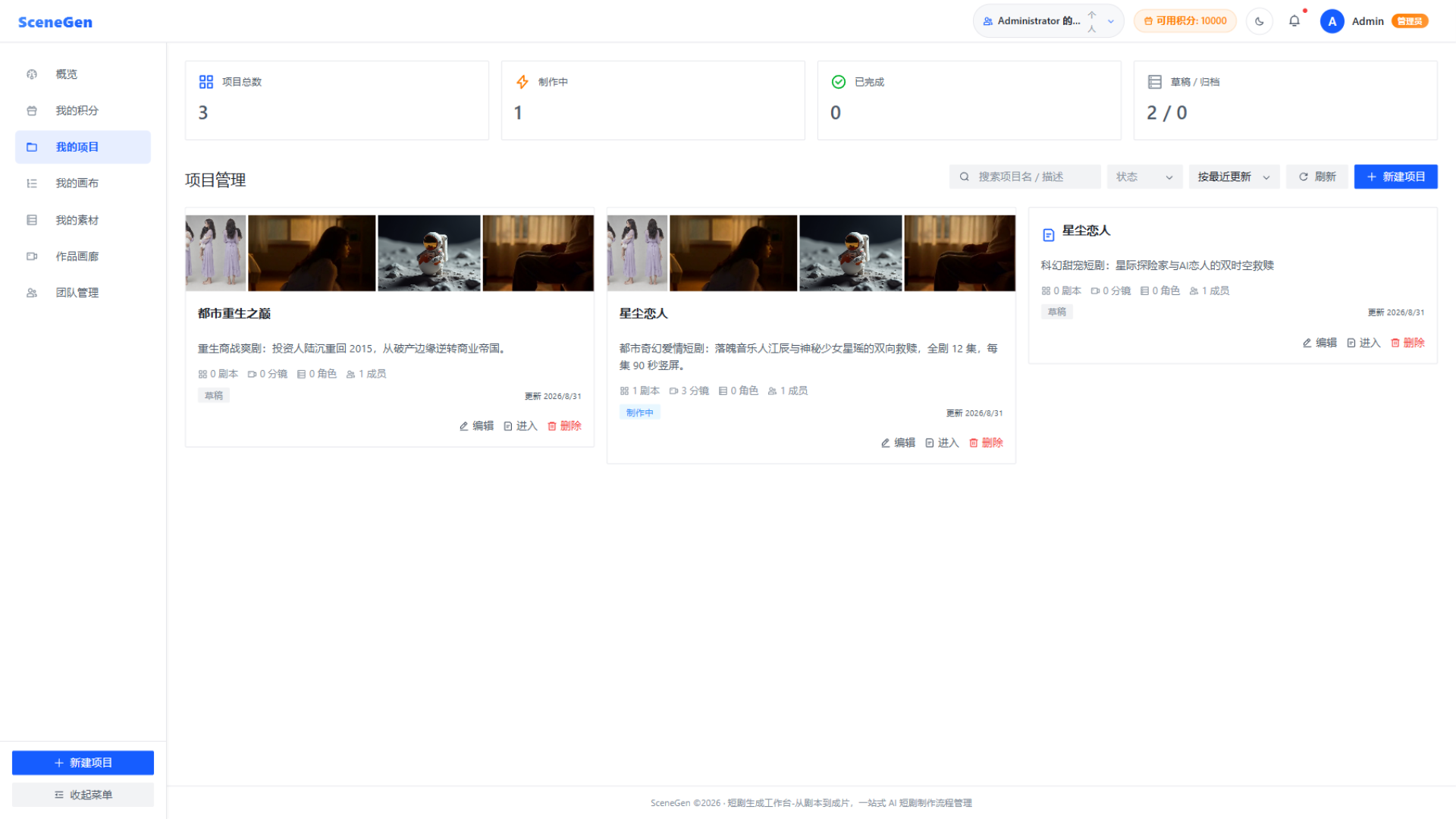Click 3 分镜 stat on 制作中 card
Image resolution: width=1456 pixels, height=819 pixels.
click(x=689, y=391)
